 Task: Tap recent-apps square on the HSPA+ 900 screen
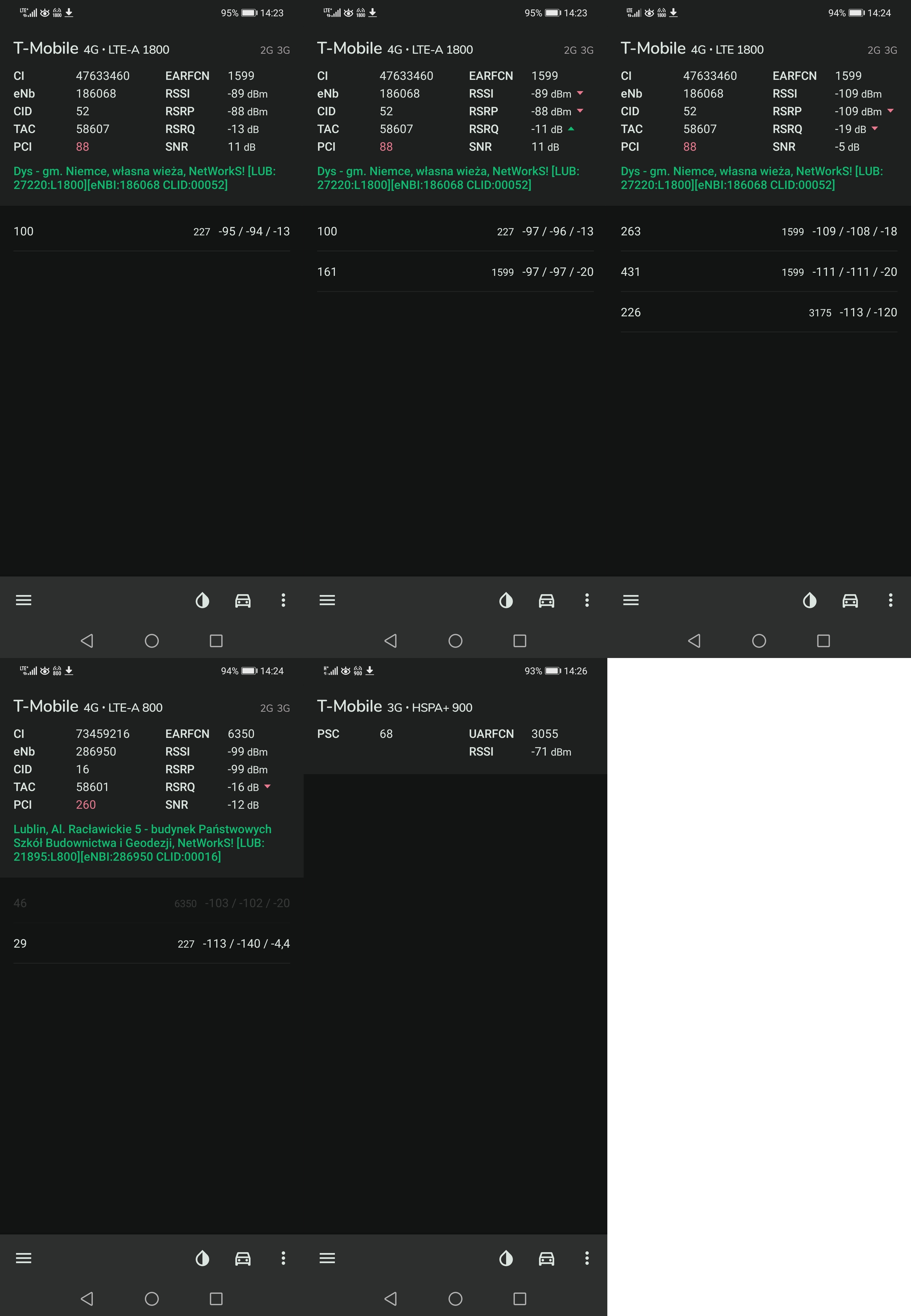pos(520,1298)
